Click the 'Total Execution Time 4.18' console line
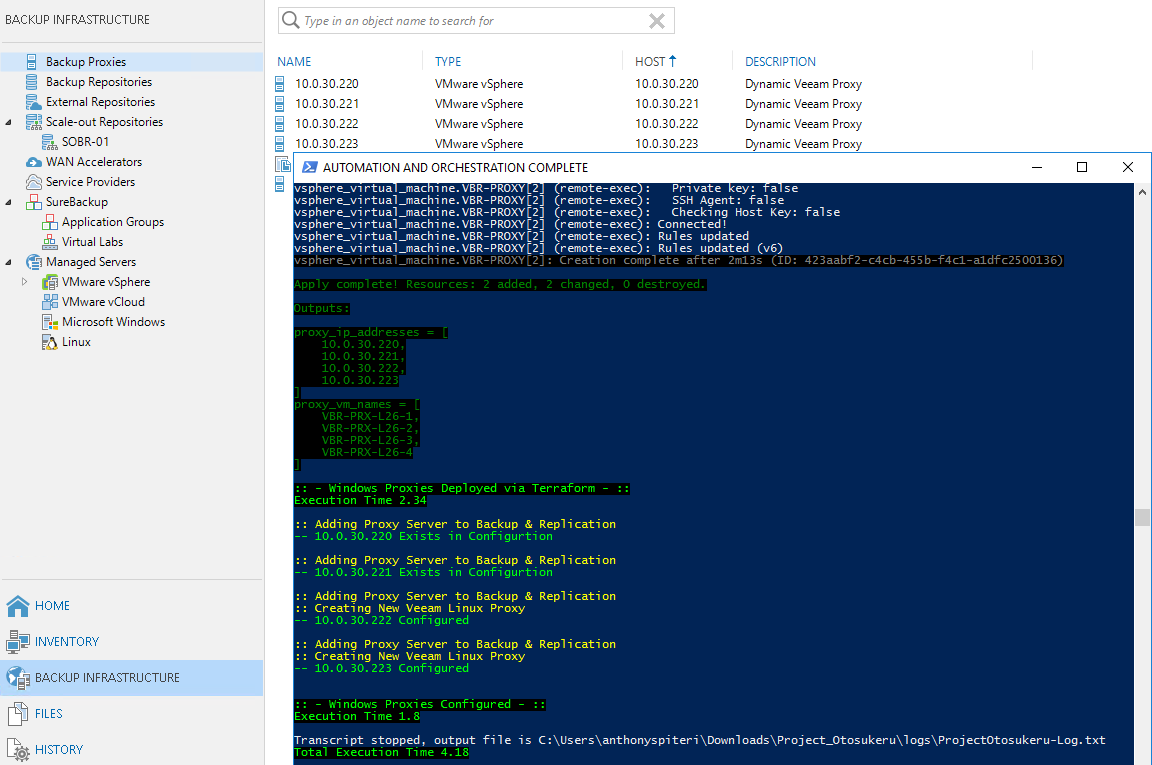The height and width of the screenshot is (765, 1152). (x=381, y=752)
